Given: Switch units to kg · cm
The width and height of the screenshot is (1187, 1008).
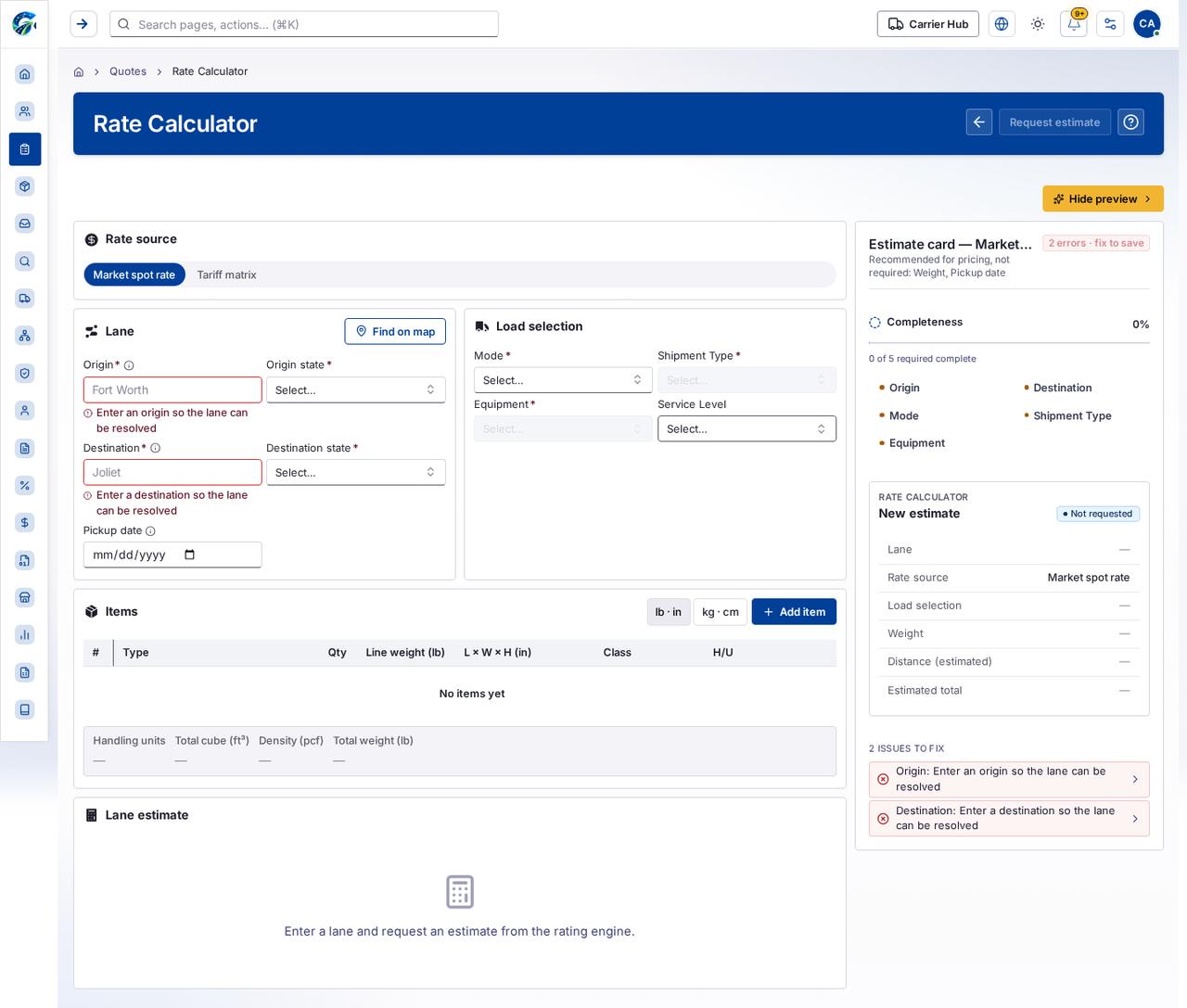Looking at the screenshot, I should pos(721,612).
